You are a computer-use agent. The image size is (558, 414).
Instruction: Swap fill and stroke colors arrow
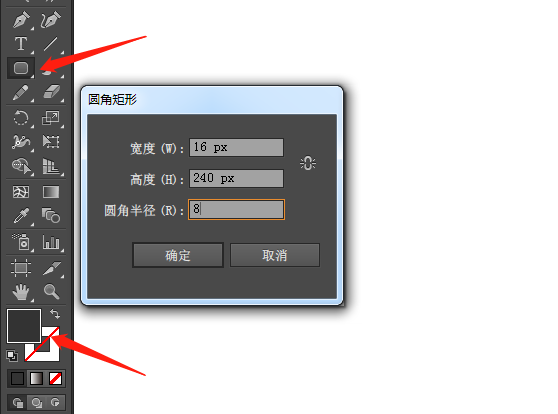pyautogui.click(x=55, y=314)
